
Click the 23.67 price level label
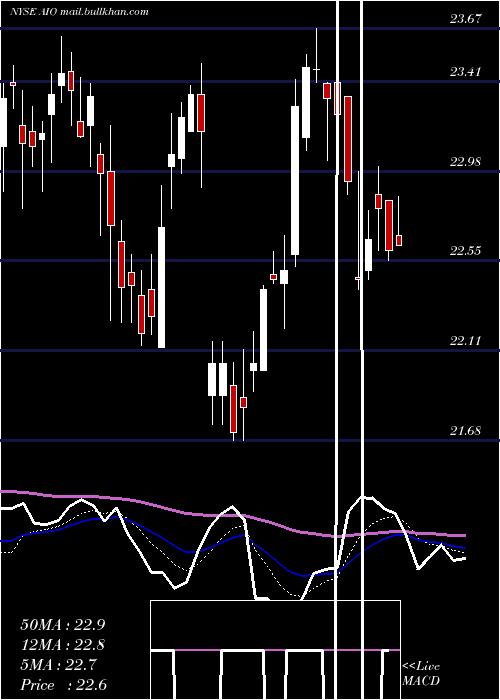tap(466, 19)
